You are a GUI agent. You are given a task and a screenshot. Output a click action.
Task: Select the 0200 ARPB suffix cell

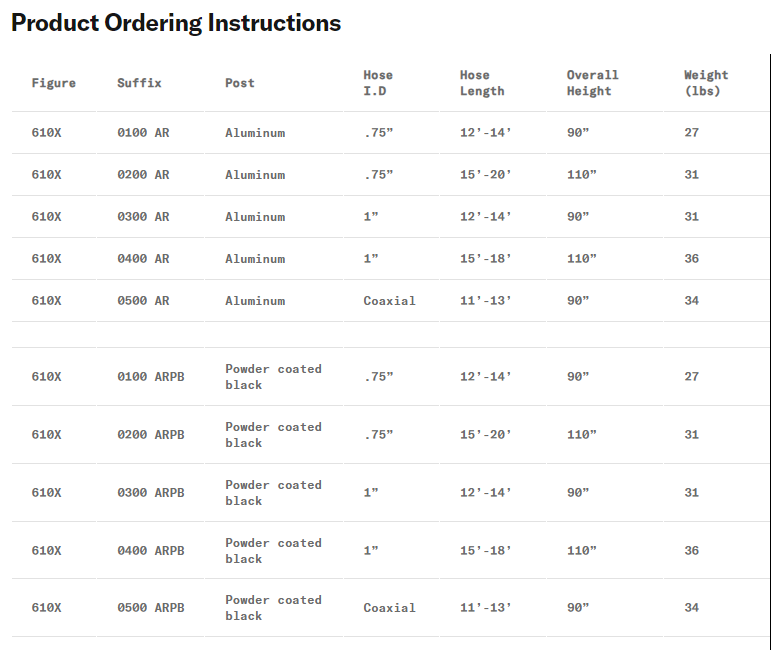(x=151, y=435)
